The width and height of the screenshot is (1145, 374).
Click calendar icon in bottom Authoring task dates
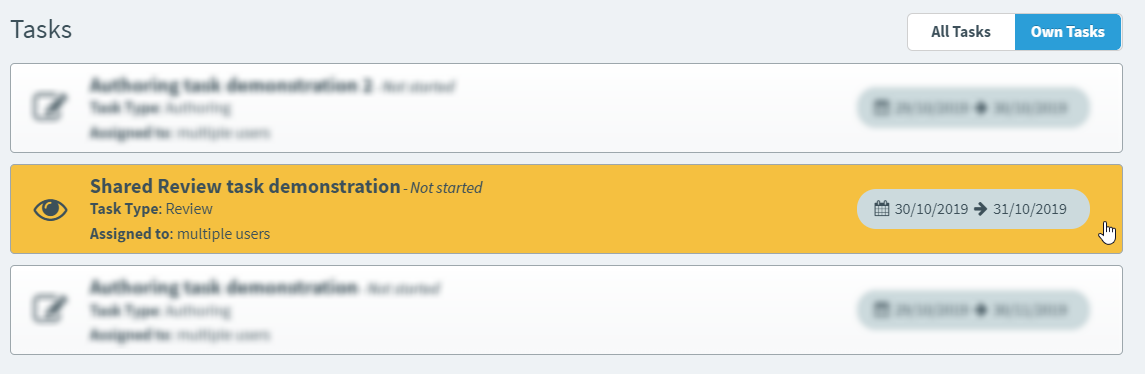881,310
